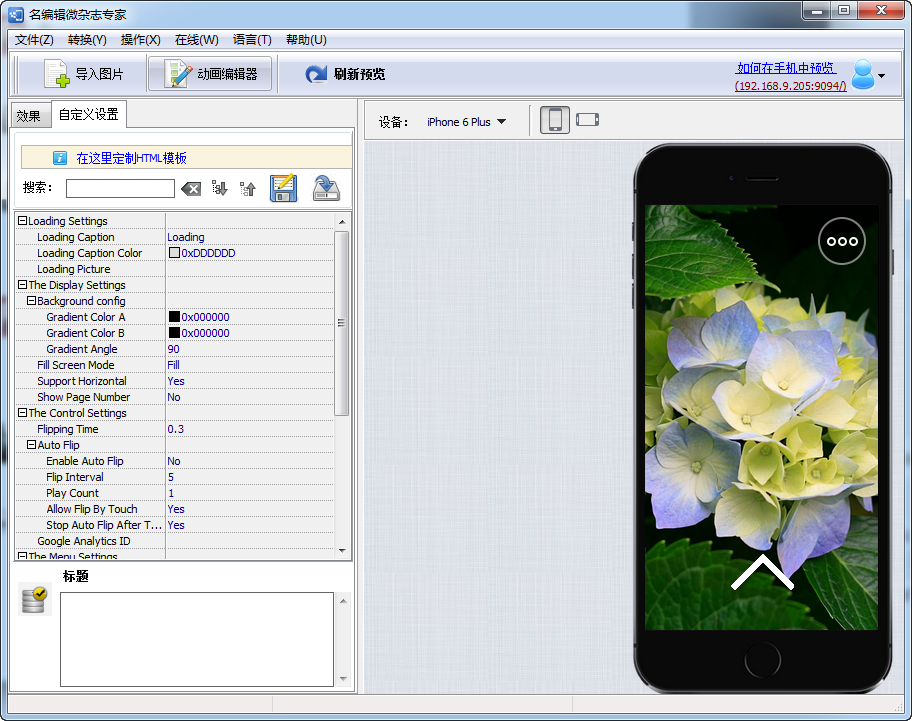This screenshot has width=912, height=721.
Task: Open the user account dropdown arrow
Action: 881,76
